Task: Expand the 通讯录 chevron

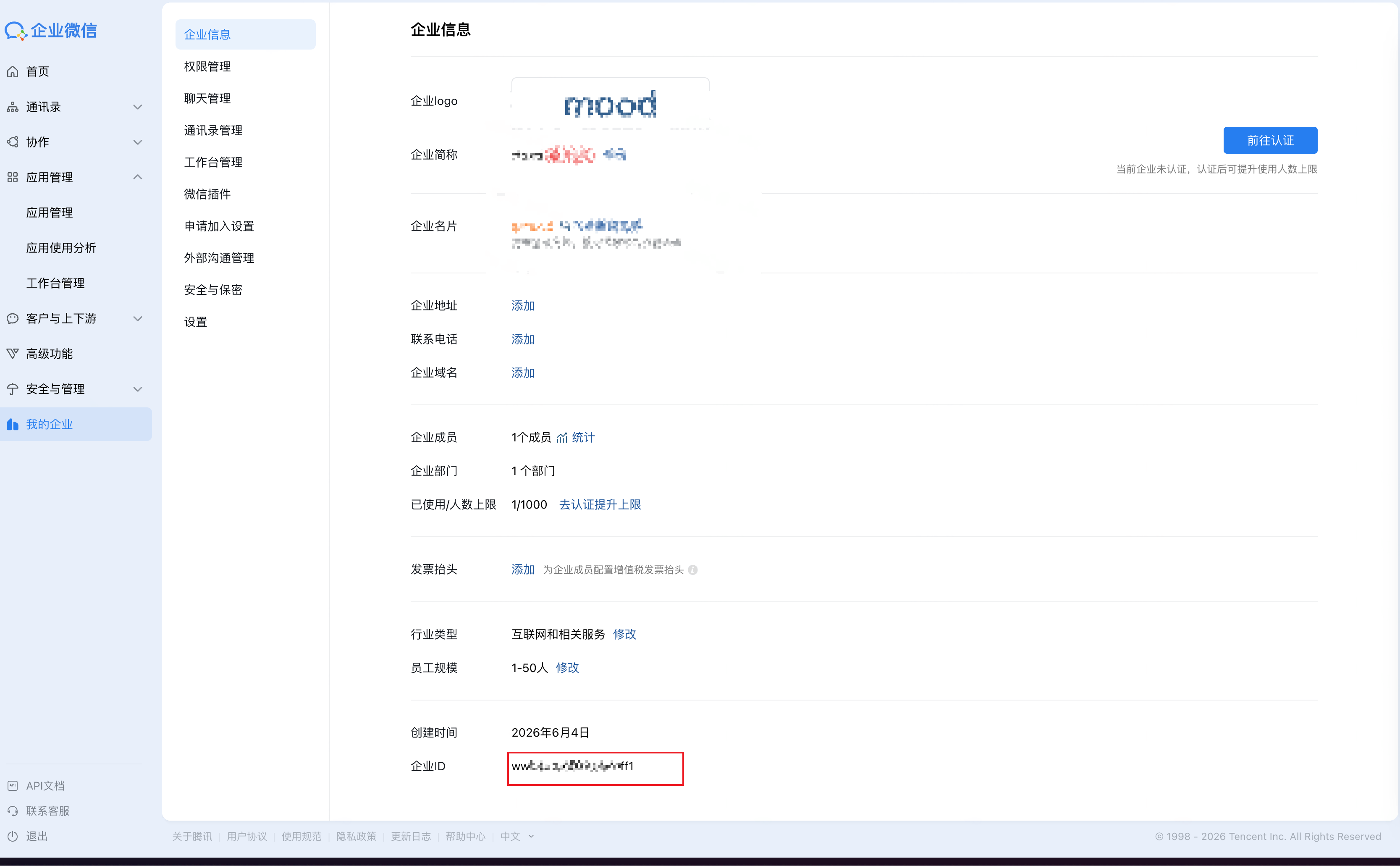Action: tap(137, 107)
